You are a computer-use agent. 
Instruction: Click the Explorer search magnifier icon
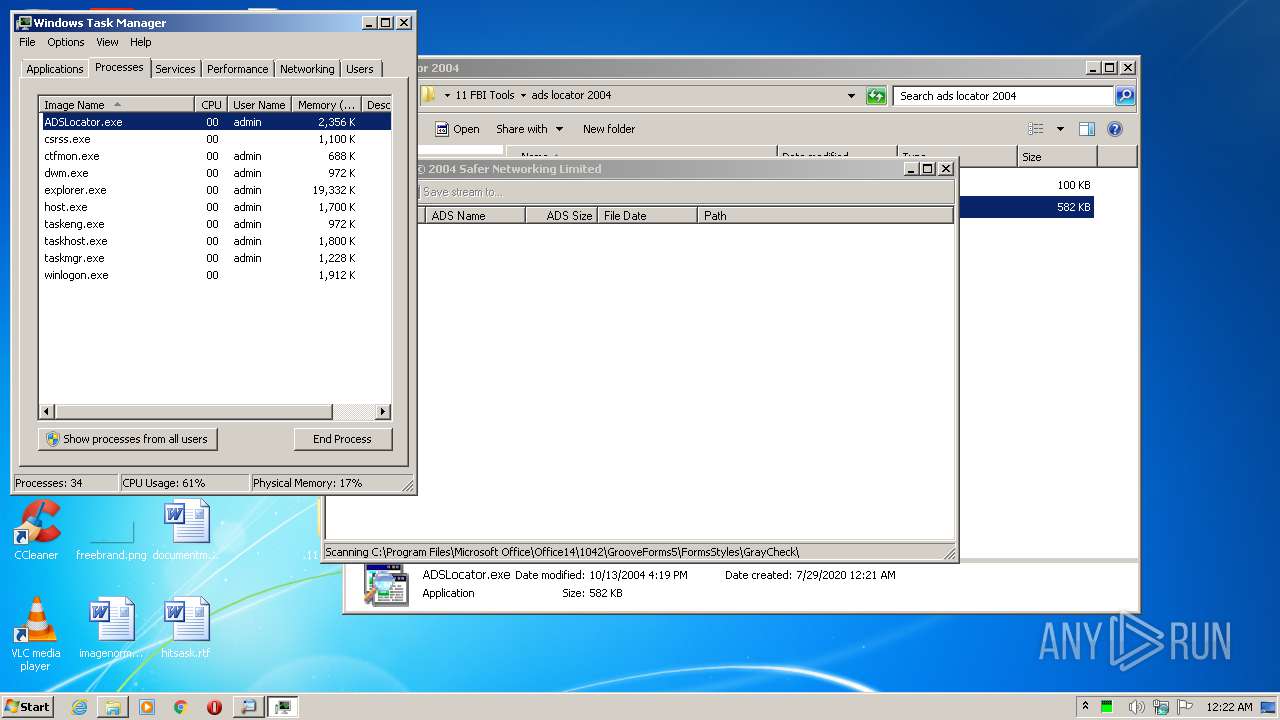tap(1125, 96)
